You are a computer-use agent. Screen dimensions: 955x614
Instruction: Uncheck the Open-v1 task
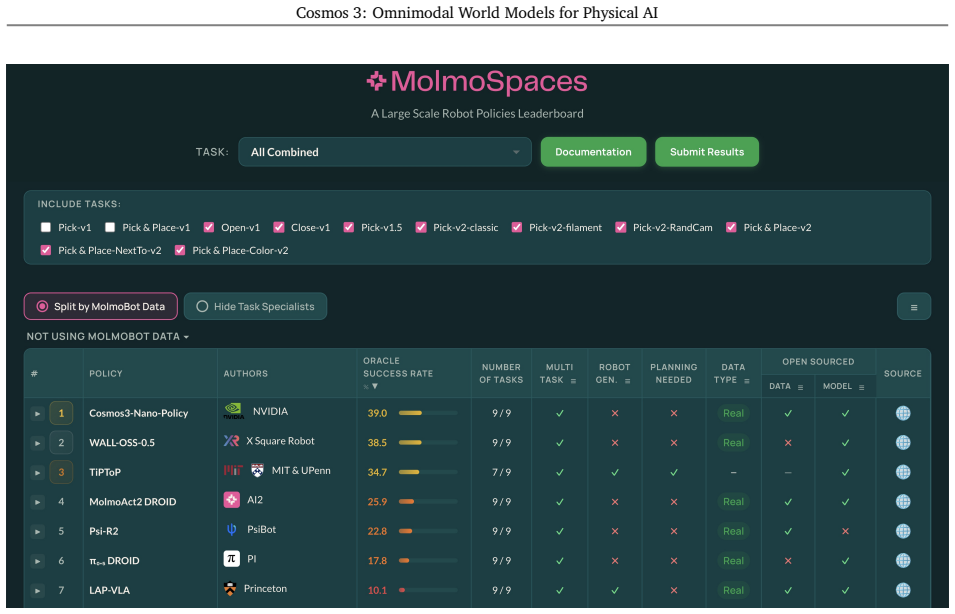point(208,227)
